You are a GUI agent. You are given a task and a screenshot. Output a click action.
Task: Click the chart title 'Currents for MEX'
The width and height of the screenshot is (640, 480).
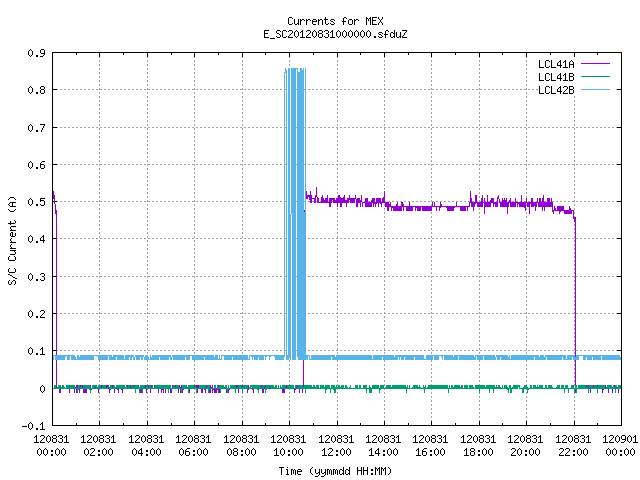335,21
